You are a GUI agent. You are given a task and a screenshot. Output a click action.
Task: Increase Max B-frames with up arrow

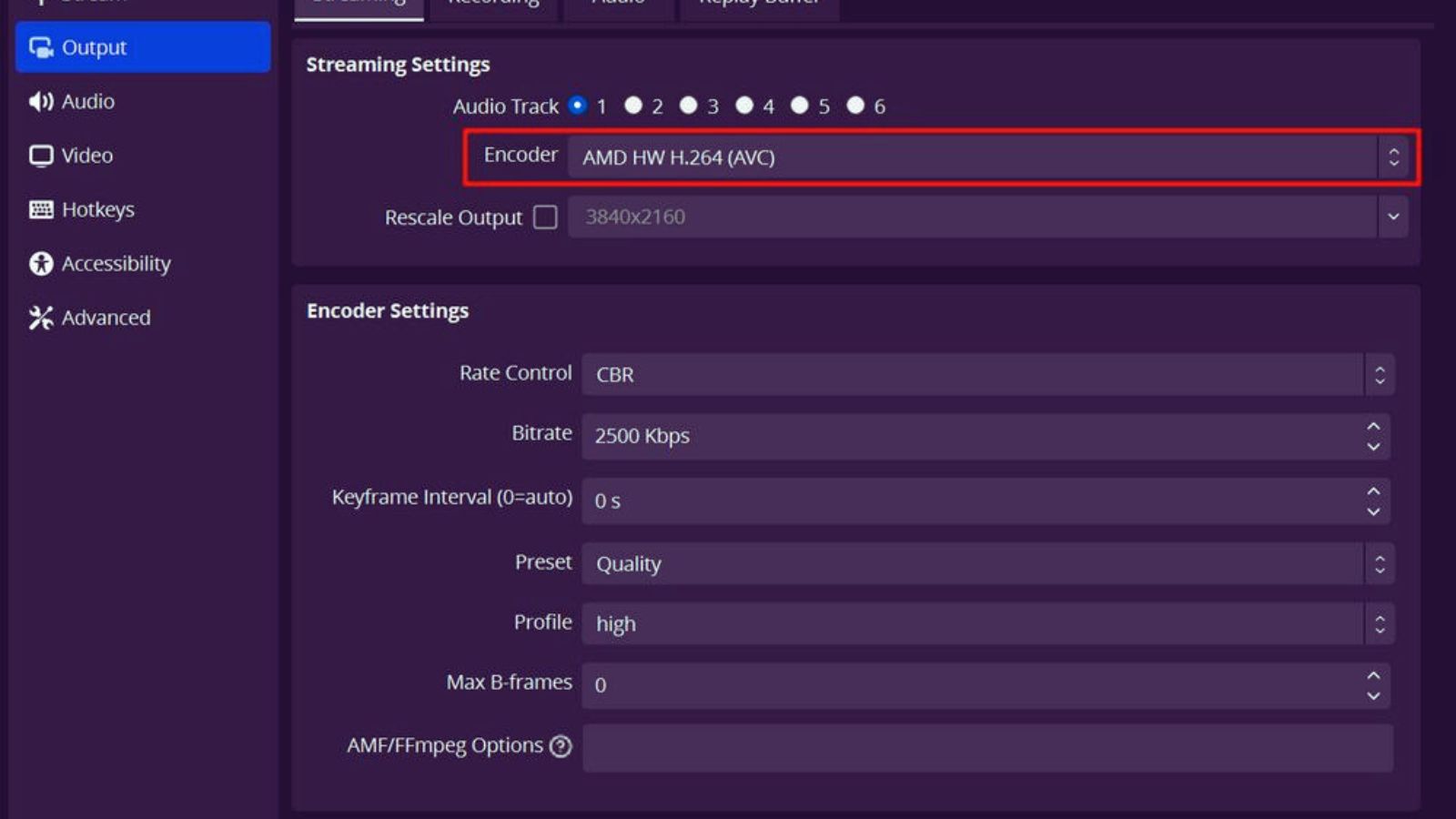click(1373, 675)
